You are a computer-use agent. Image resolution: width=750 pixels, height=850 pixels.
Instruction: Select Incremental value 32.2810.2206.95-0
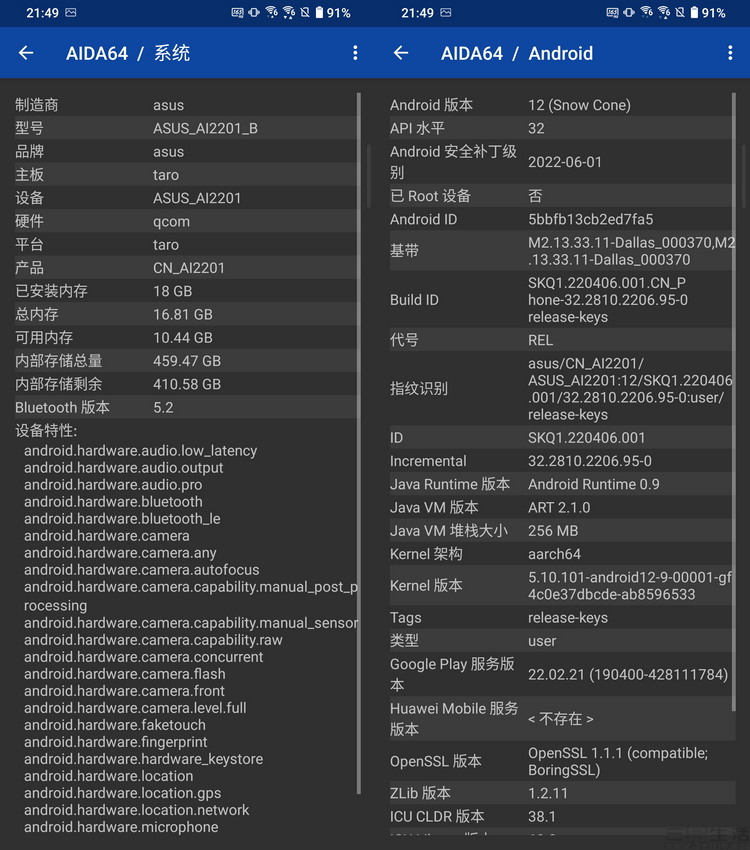point(590,461)
